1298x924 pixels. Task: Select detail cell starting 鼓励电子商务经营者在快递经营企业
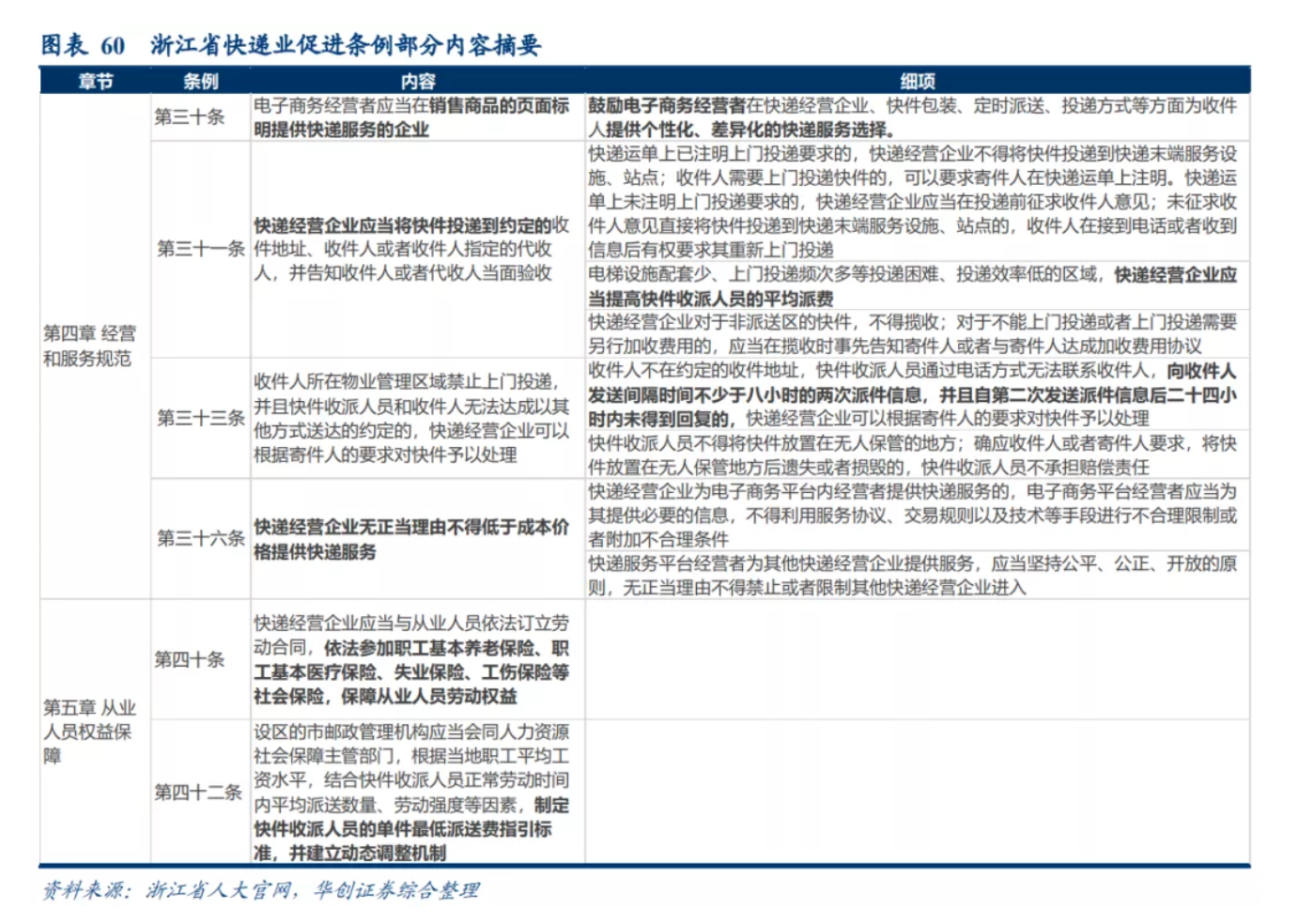click(x=917, y=117)
